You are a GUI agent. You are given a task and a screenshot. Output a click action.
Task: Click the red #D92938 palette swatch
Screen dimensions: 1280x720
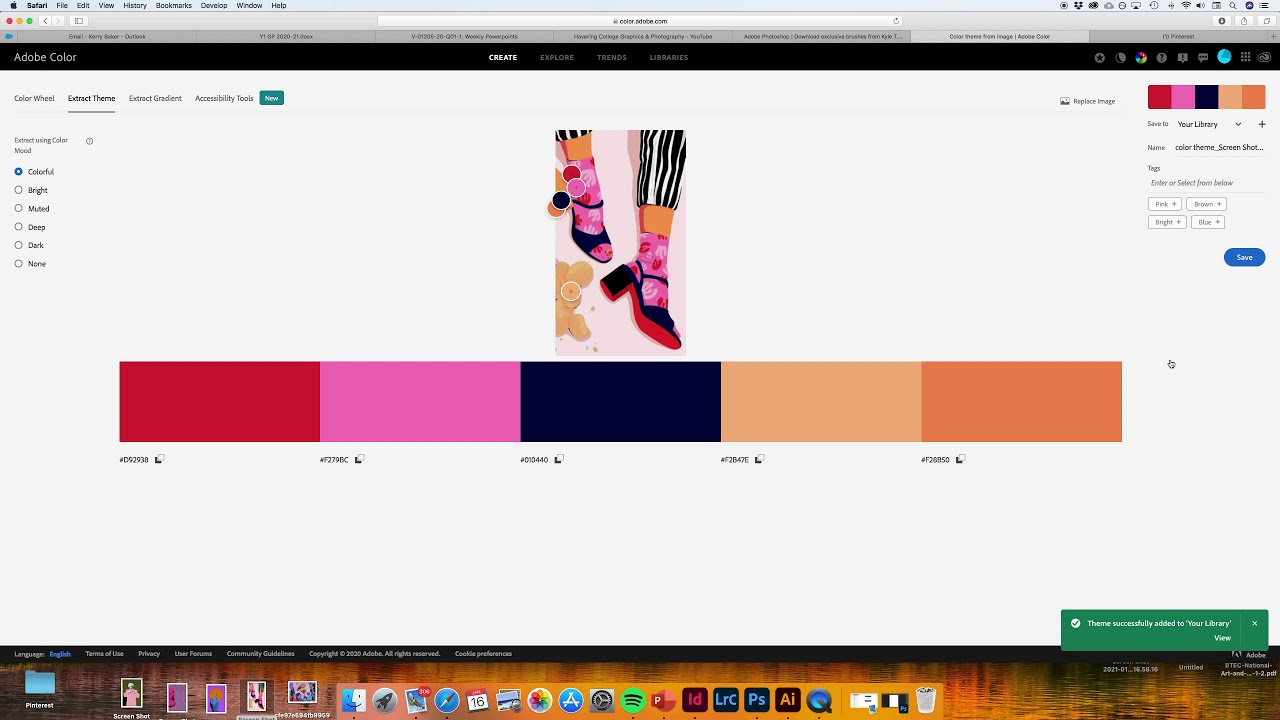pyautogui.click(x=219, y=401)
